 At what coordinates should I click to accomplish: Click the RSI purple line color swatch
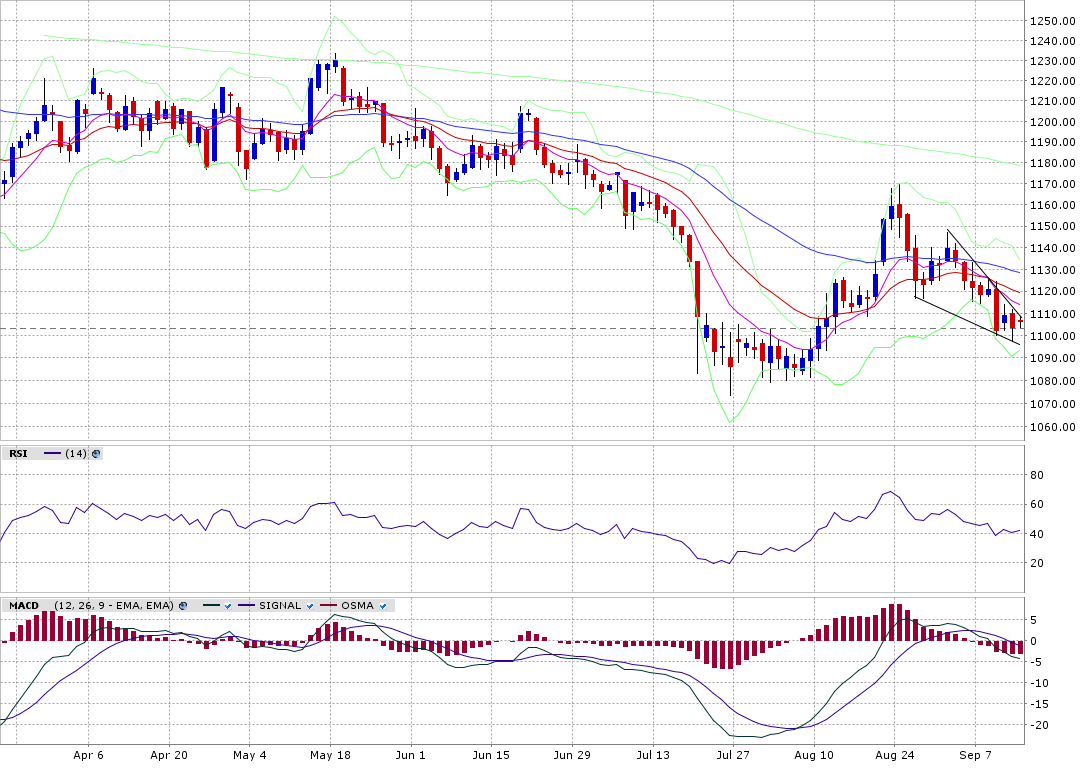click(52, 454)
